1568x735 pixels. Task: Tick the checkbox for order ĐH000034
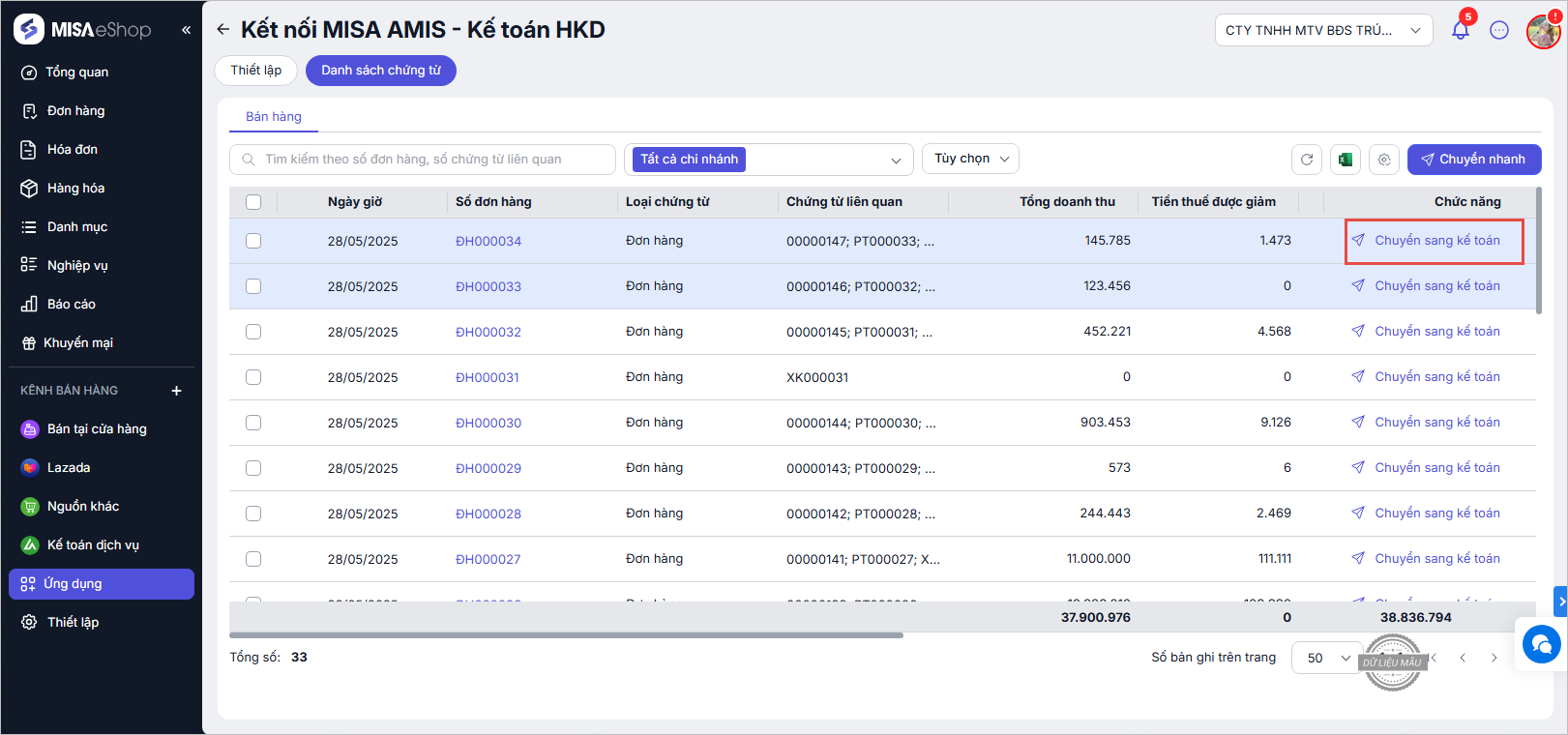(x=253, y=241)
